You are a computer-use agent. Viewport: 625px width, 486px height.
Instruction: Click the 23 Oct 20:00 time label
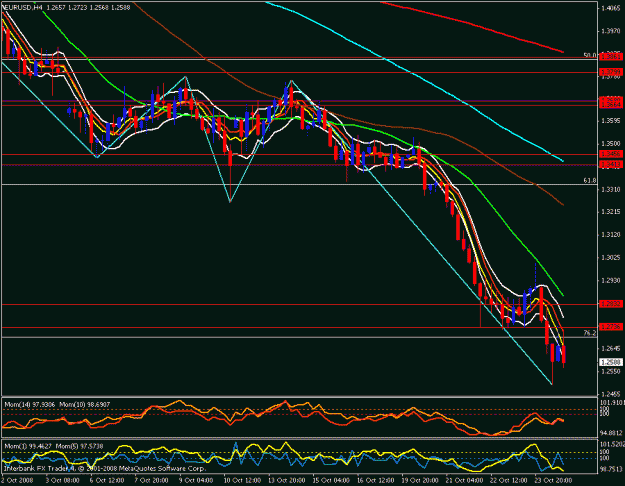[554, 480]
